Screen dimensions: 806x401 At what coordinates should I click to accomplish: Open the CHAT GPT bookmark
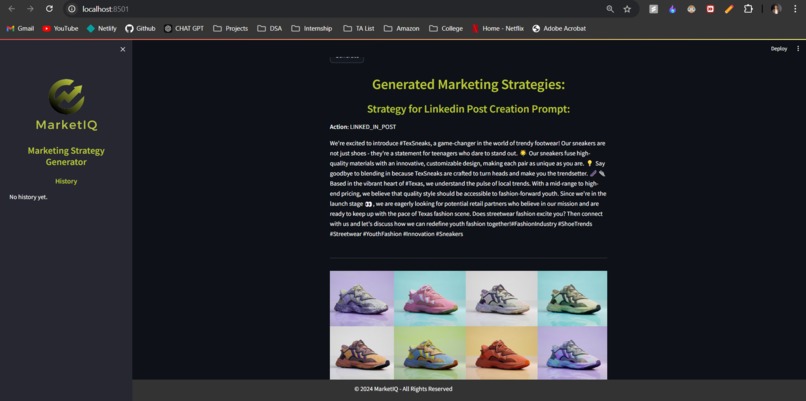[184, 28]
